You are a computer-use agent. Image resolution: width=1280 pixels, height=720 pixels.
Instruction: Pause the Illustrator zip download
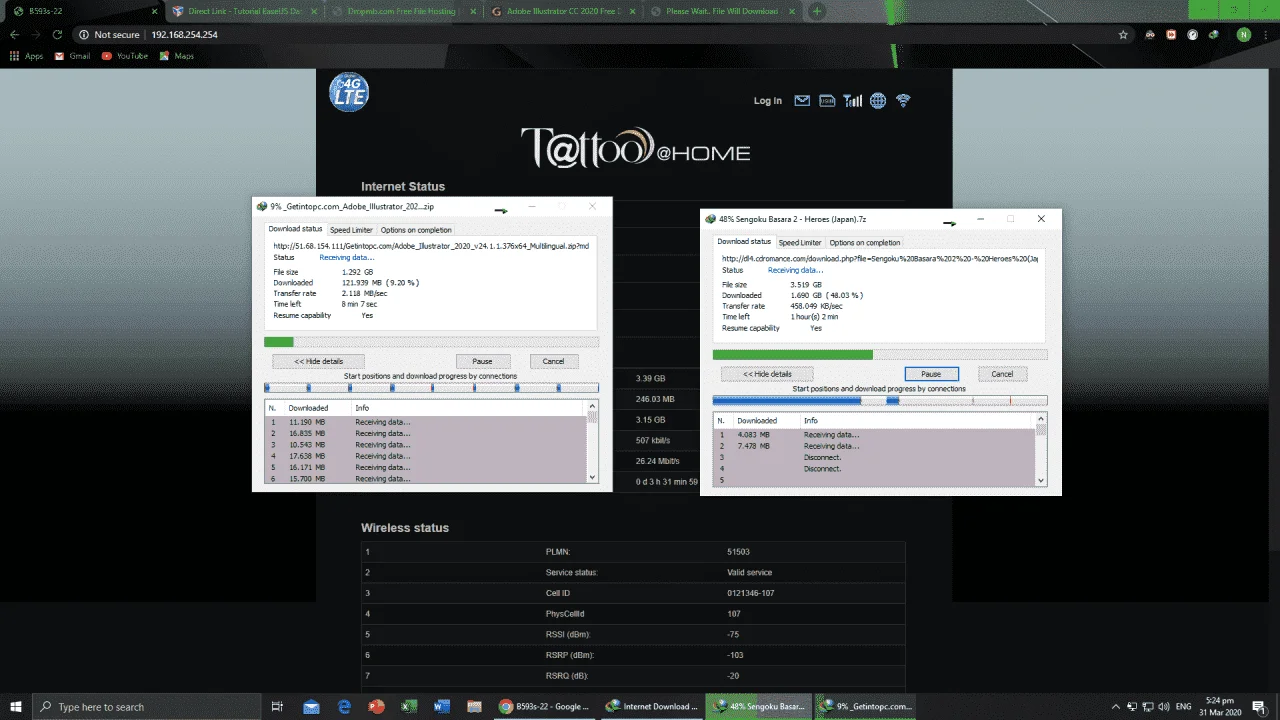[482, 361]
